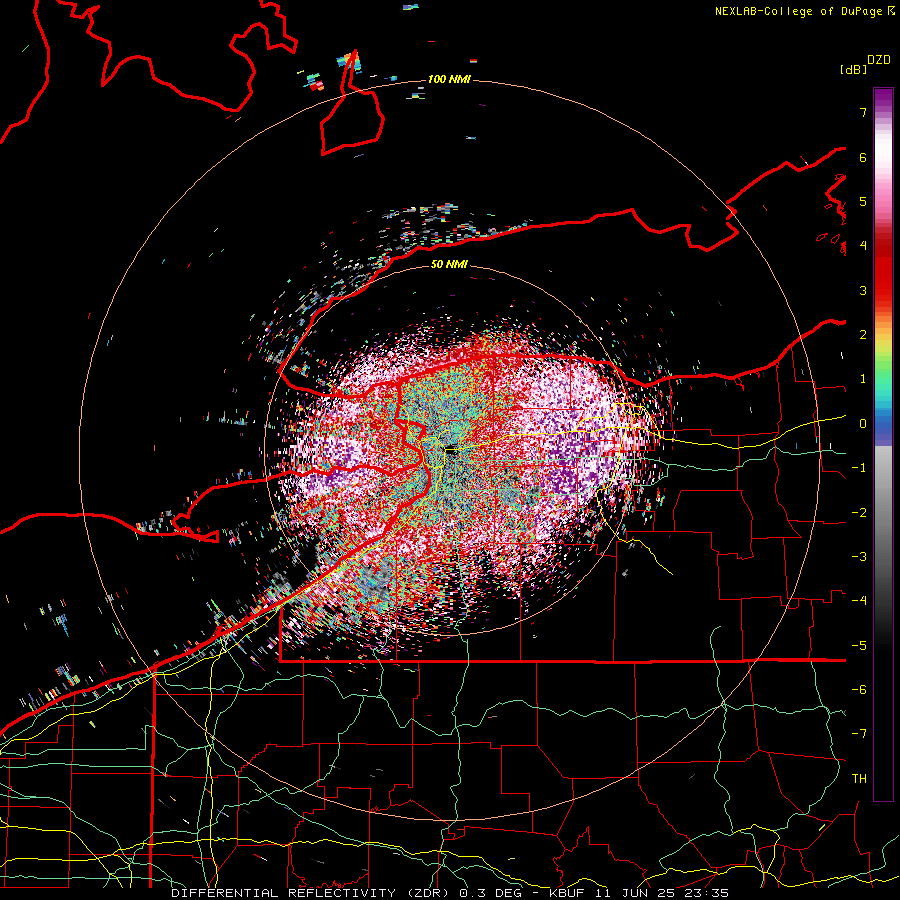Click the -4 value on the color scale
Image resolution: width=900 pixels, height=900 pixels.
pos(859,601)
